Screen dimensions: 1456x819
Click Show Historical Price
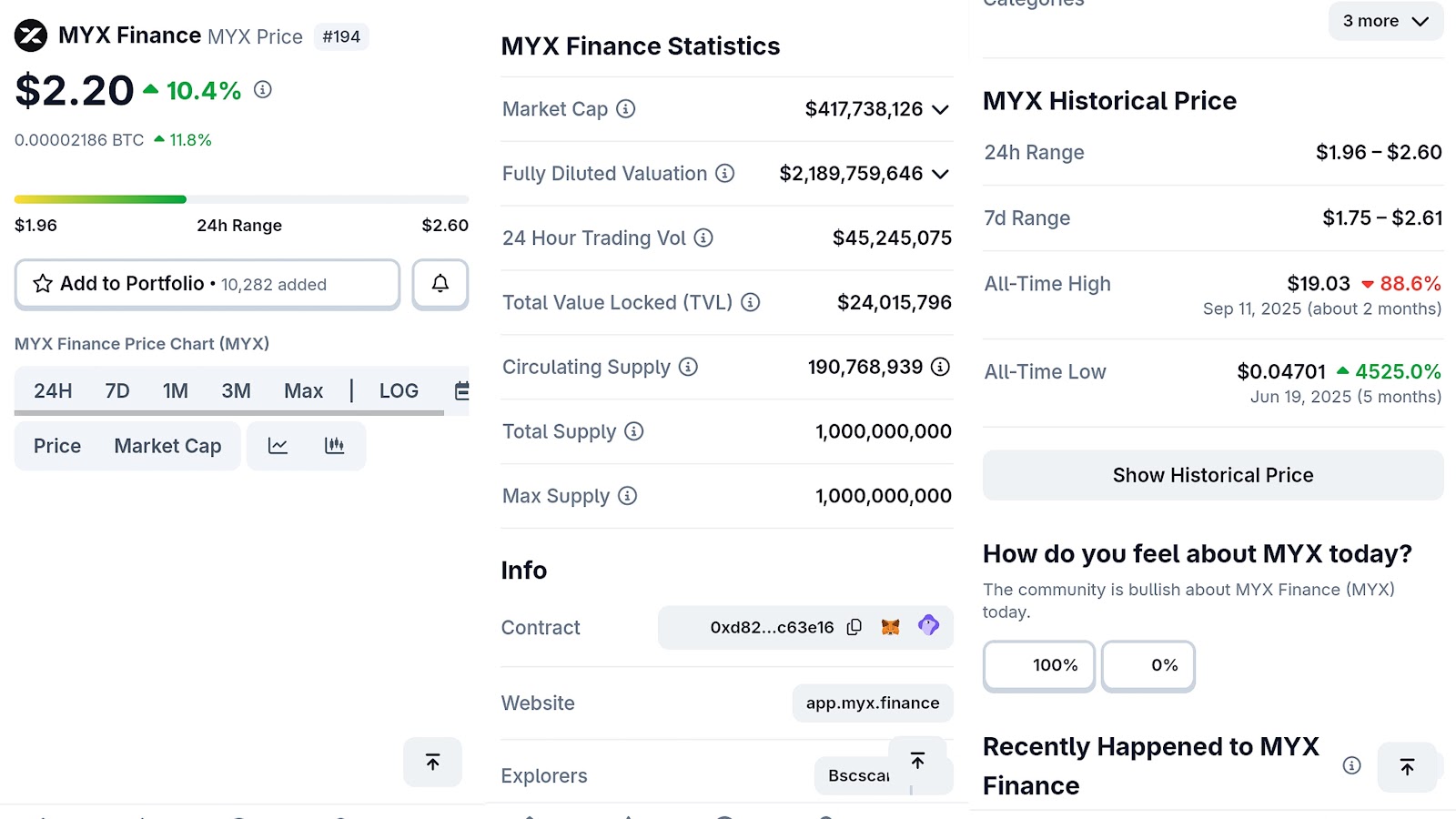pos(1212,474)
